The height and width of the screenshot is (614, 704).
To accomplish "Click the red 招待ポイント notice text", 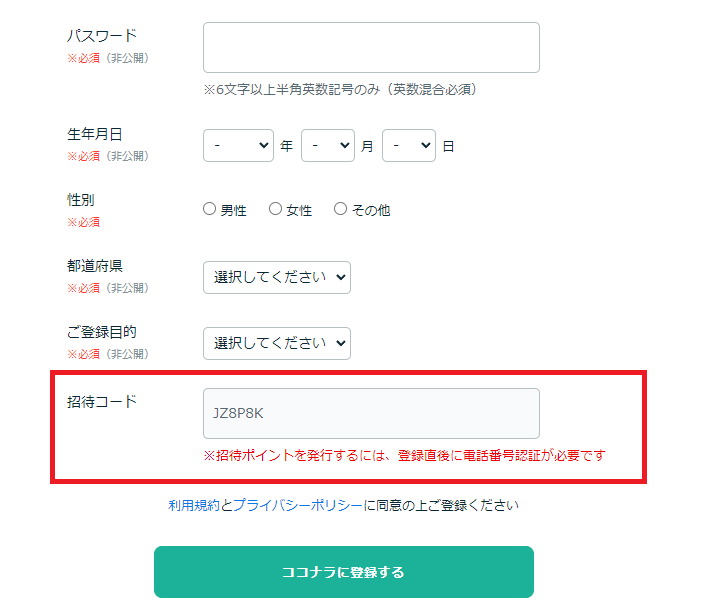I will [405, 456].
